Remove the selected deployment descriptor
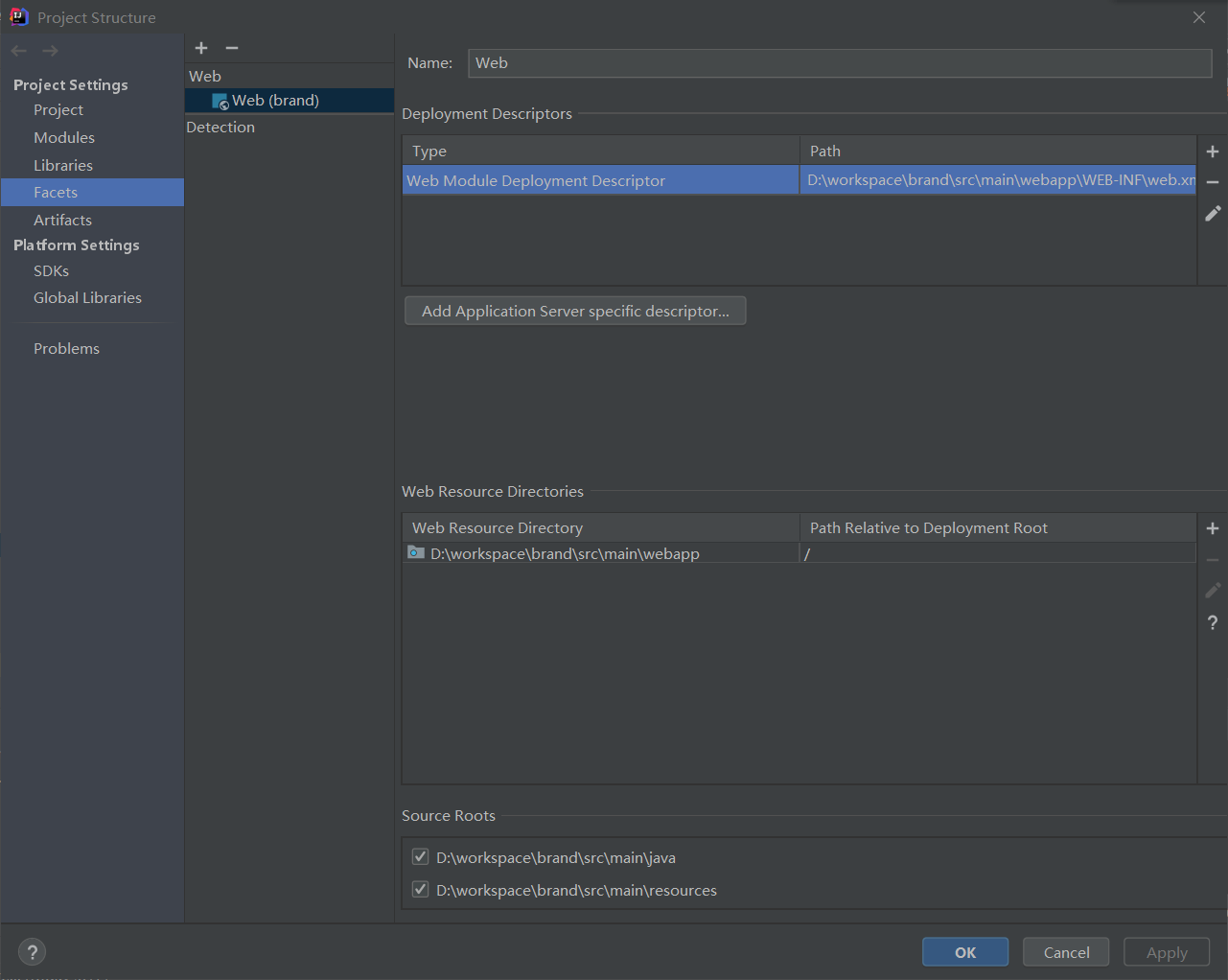The image size is (1228, 980). (x=1213, y=182)
